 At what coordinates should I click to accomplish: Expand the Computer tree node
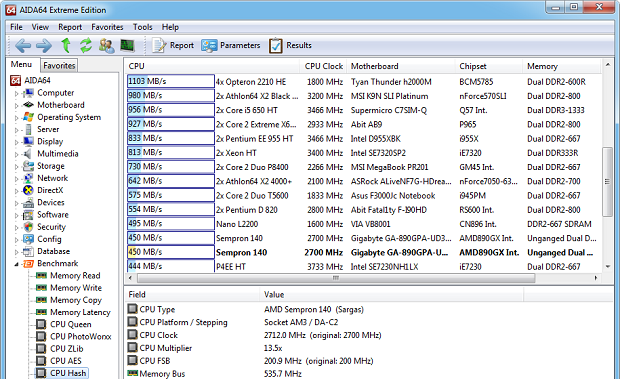pyautogui.click(x=16, y=94)
